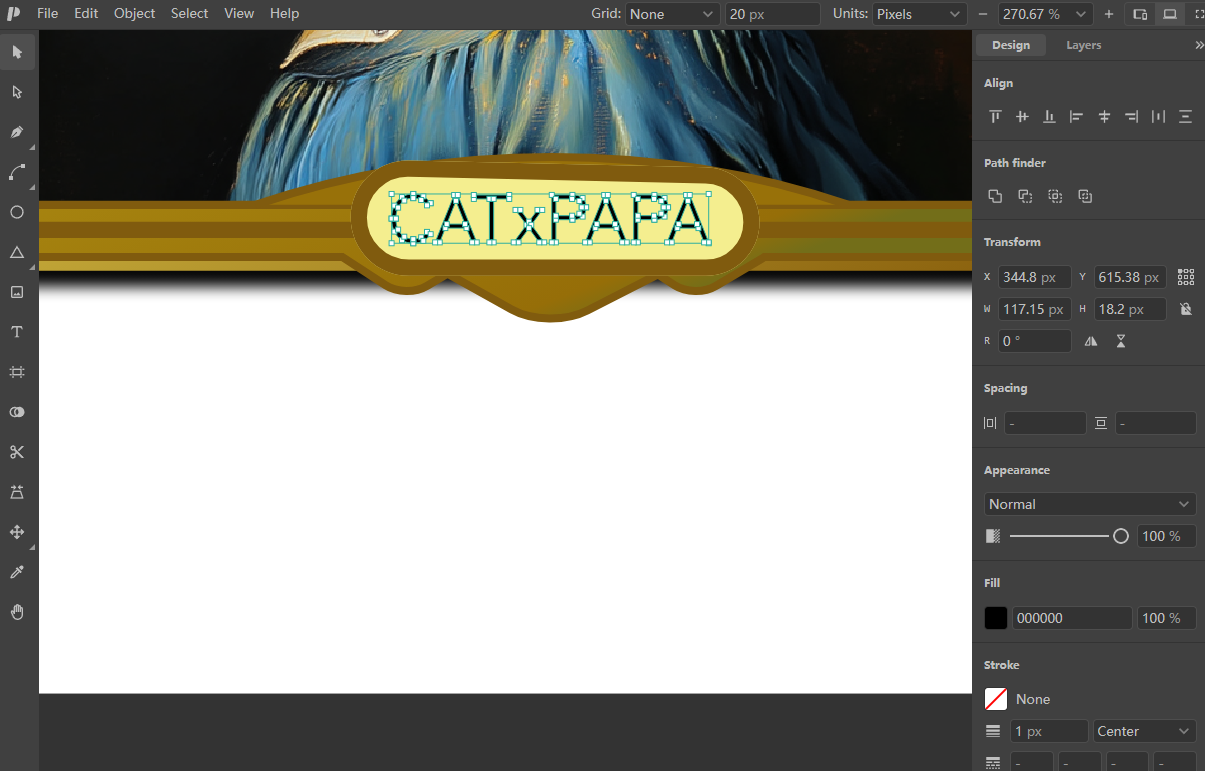Open the Units Pixels dropdown
The width and height of the screenshot is (1205, 771).
[x=918, y=14]
